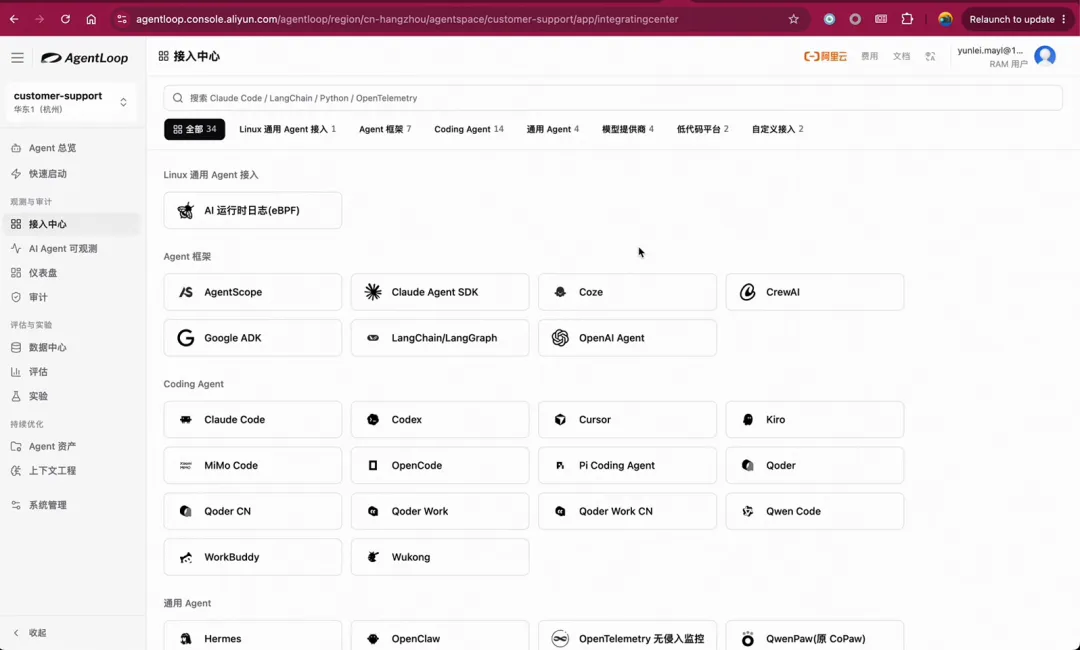Open AI 运行时日志(eBPF) card
The height and width of the screenshot is (650, 1080).
253,211
